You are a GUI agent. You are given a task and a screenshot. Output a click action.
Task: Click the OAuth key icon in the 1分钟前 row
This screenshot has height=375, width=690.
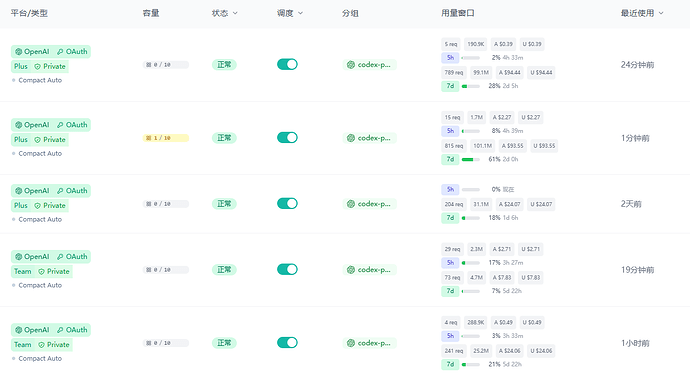click(x=60, y=125)
